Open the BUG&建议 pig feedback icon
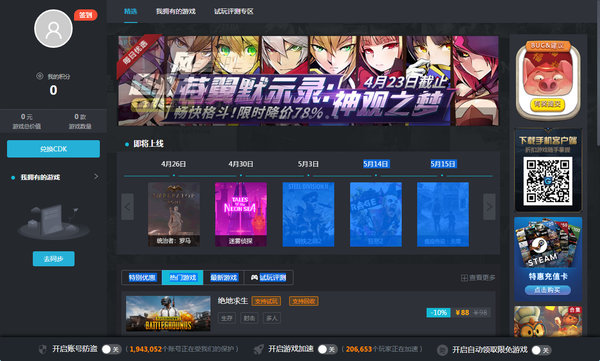The width and height of the screenshot is (600, 361). click(548, 81)
